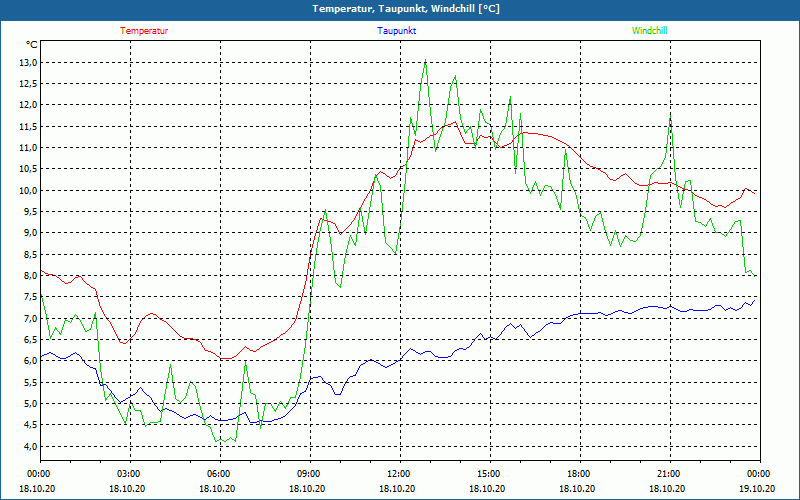Screen dimensions: 800x500
Task: Click the 21:00 time axis label
Action: point(670,474)
